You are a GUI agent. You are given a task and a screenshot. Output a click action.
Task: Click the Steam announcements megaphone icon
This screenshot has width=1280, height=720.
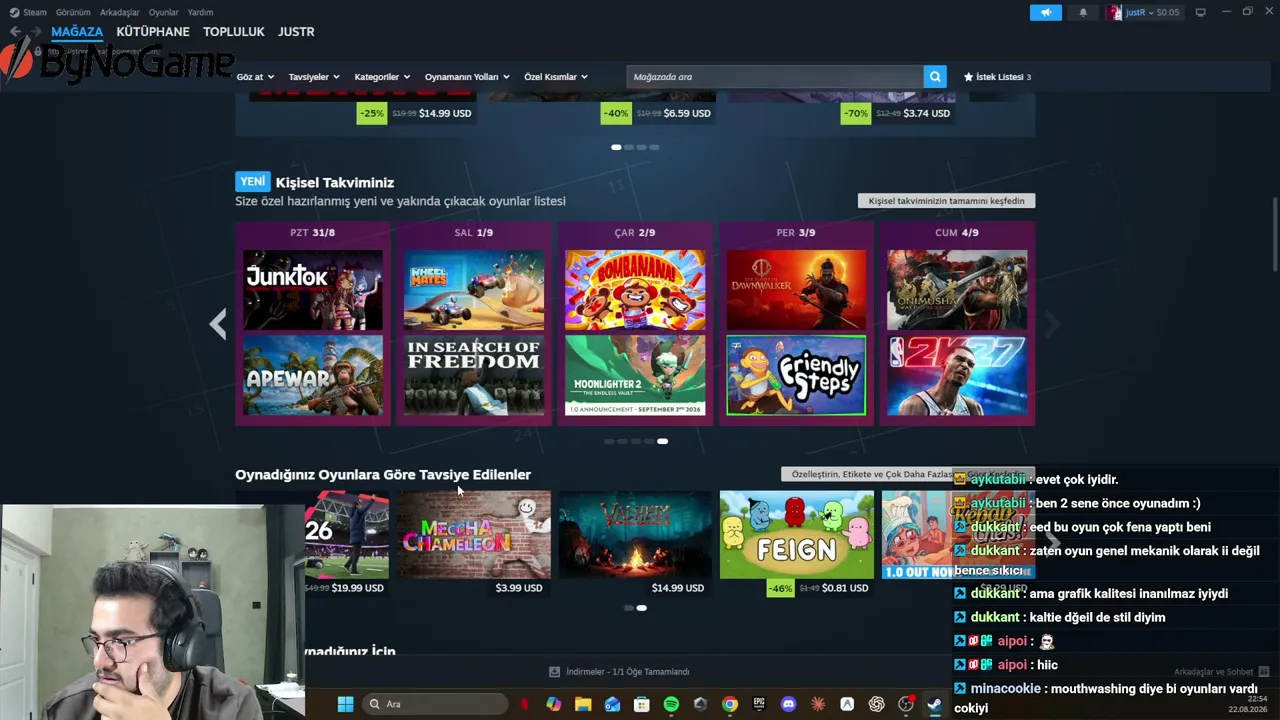click(1045, 12)
